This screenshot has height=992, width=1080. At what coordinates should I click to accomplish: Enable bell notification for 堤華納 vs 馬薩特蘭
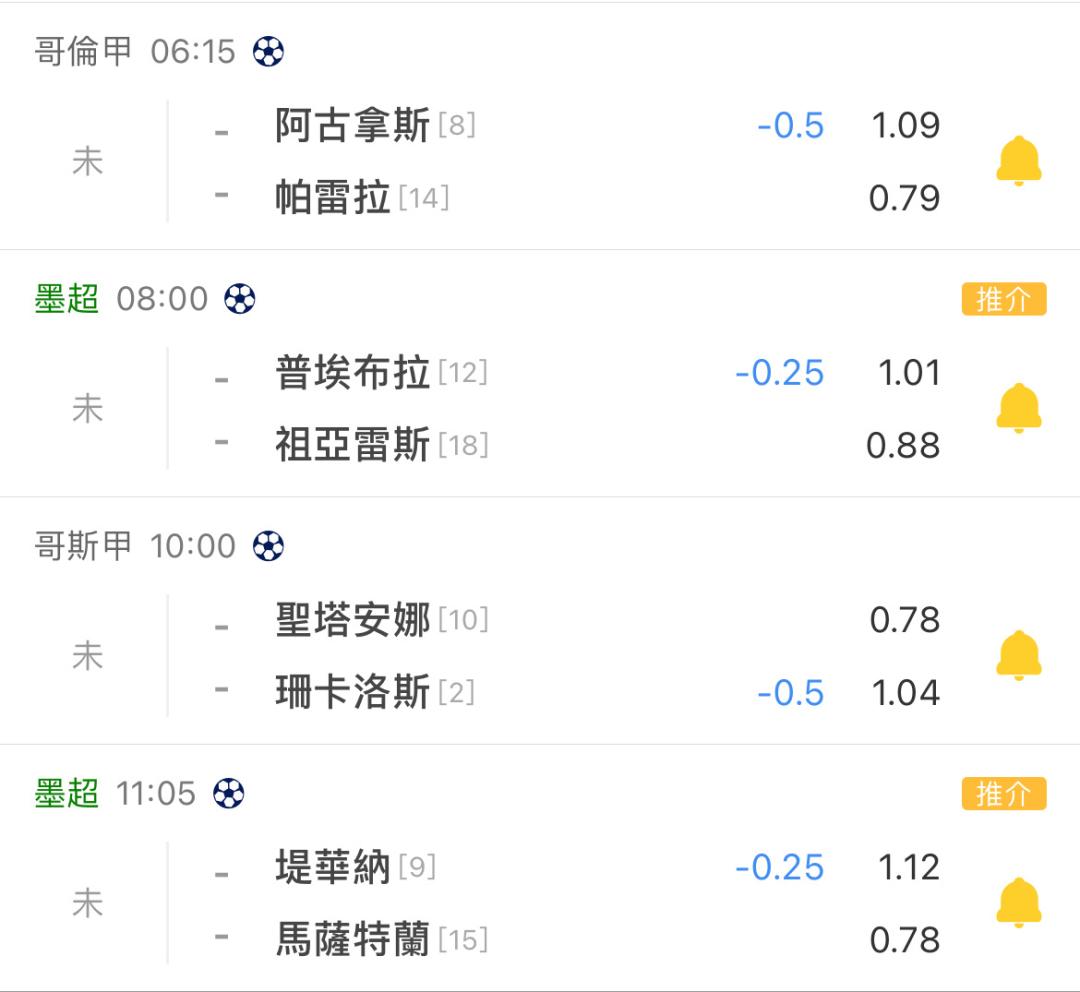(1019, 902)
